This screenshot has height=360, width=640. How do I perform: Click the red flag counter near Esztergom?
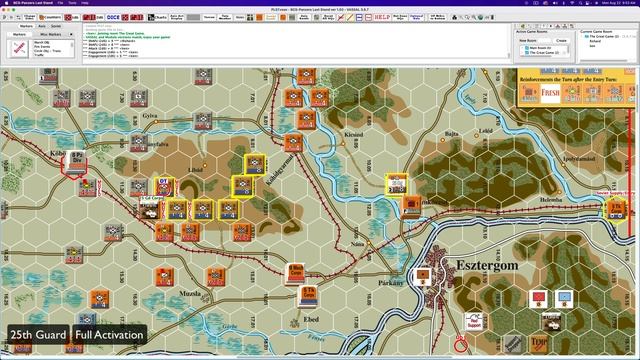[538, 299]
